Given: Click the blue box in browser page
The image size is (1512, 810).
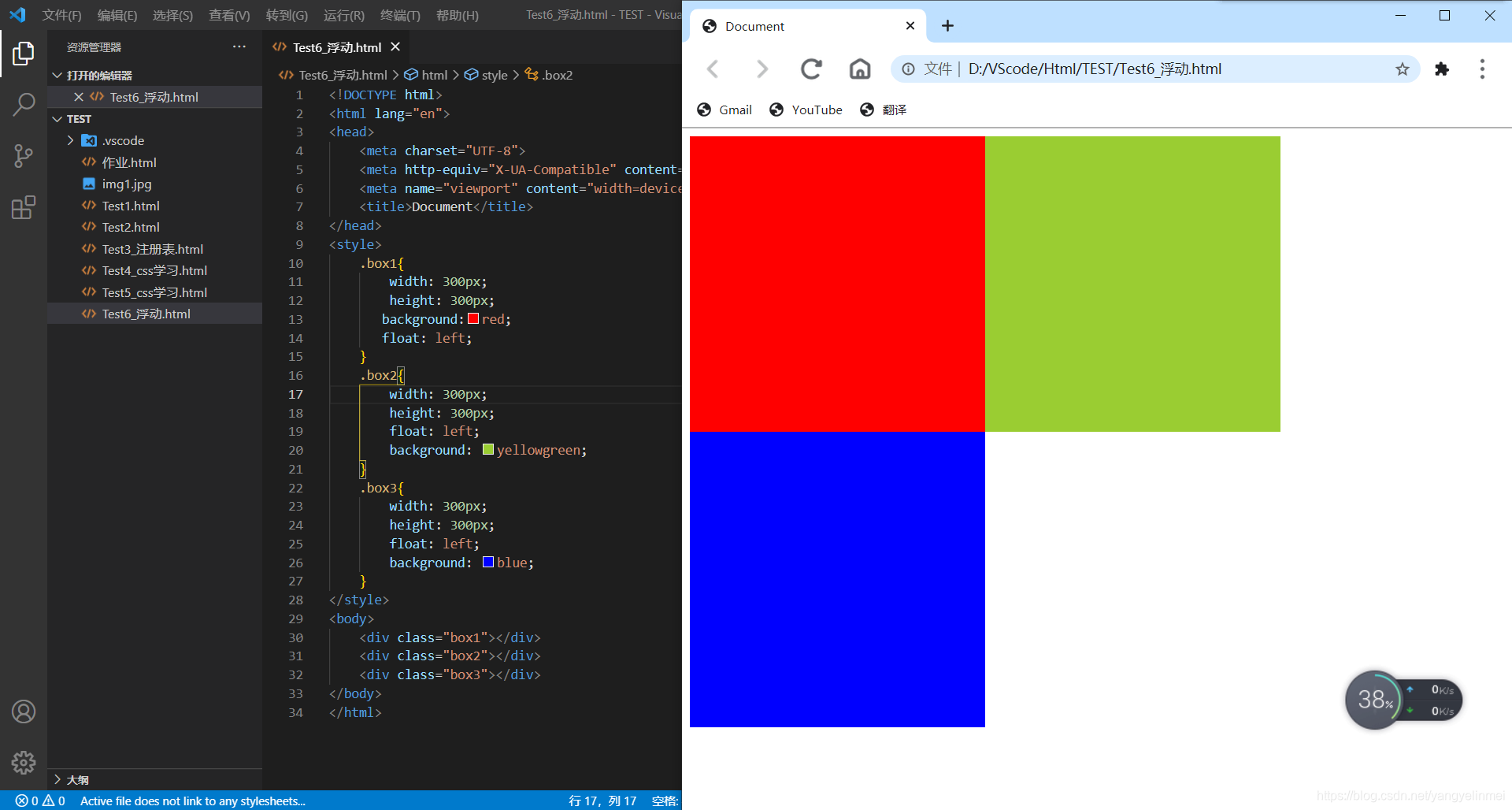Looking at the screenshot, I should 837,579.
